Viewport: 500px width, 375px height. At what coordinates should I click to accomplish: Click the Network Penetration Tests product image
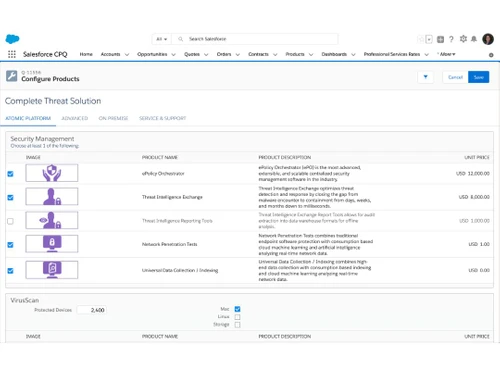52,244
